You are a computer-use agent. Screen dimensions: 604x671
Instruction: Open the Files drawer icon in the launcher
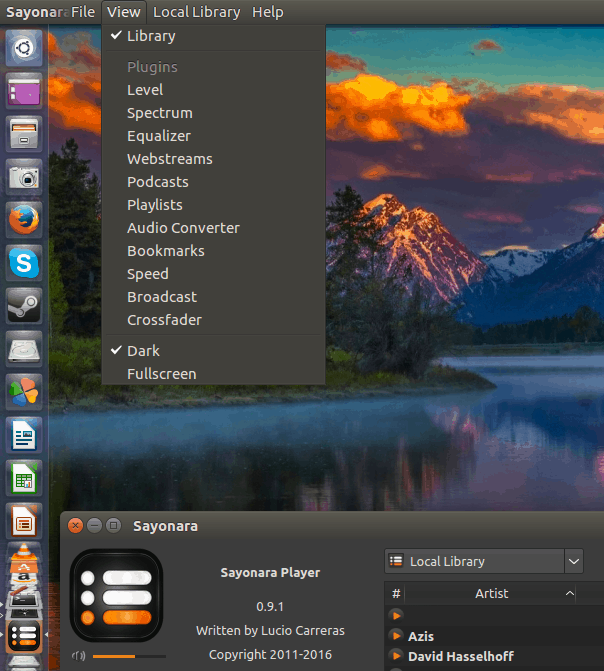tap(24, 134)
